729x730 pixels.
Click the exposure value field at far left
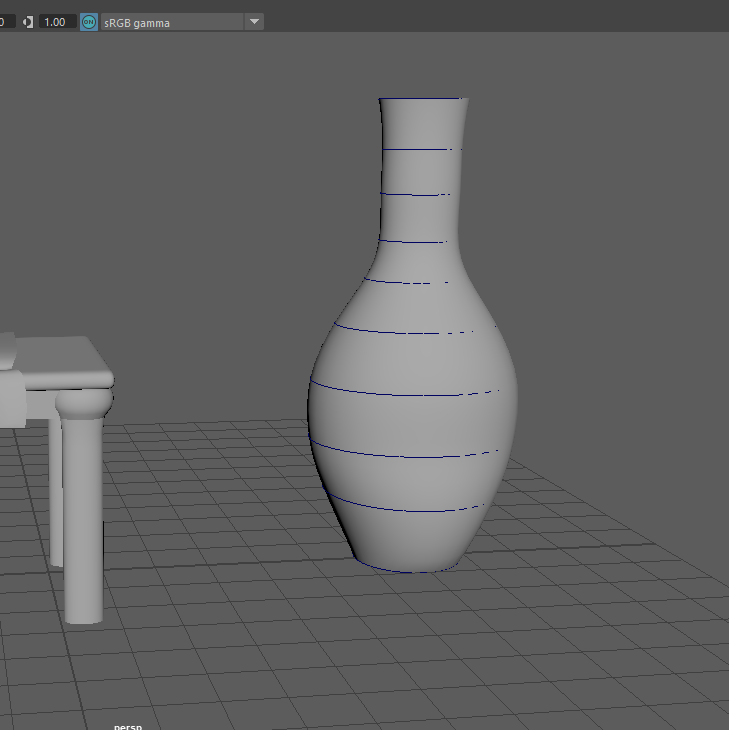pyautogui.click(x=6, y=22)
